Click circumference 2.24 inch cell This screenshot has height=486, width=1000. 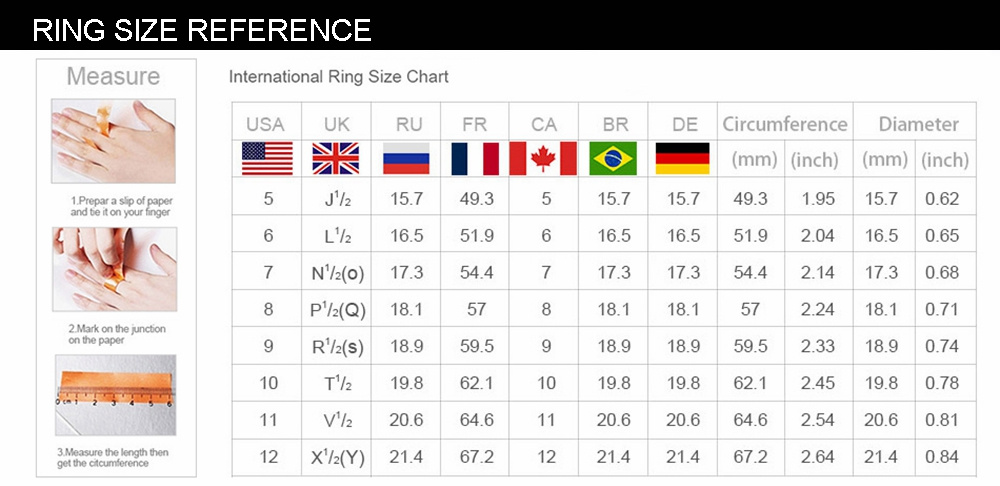tap(818, 310)
